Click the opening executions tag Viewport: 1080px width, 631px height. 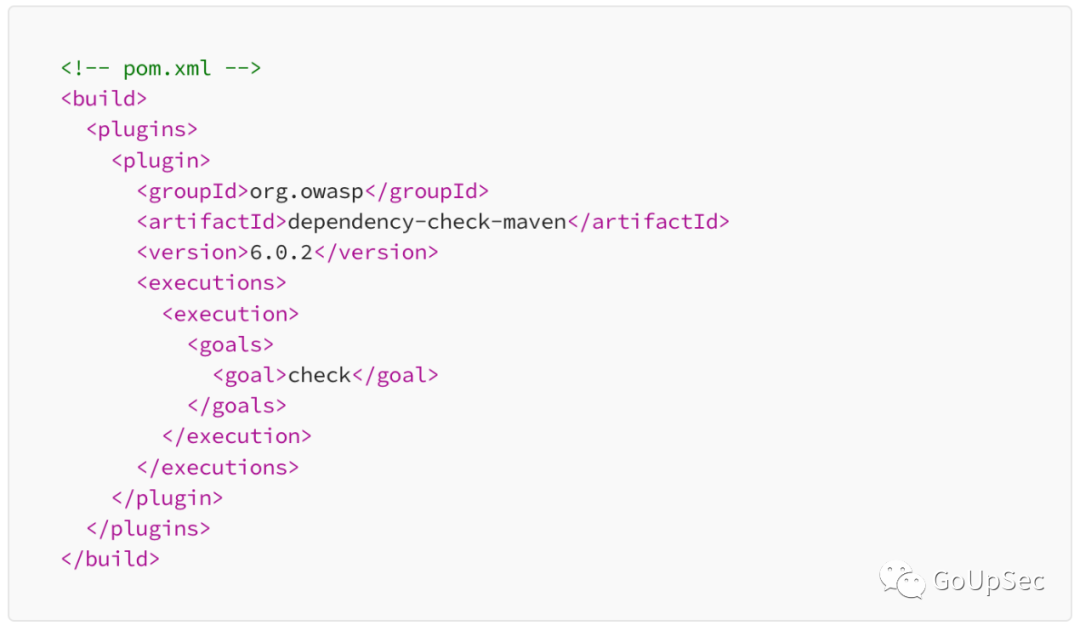coord(211,283)
